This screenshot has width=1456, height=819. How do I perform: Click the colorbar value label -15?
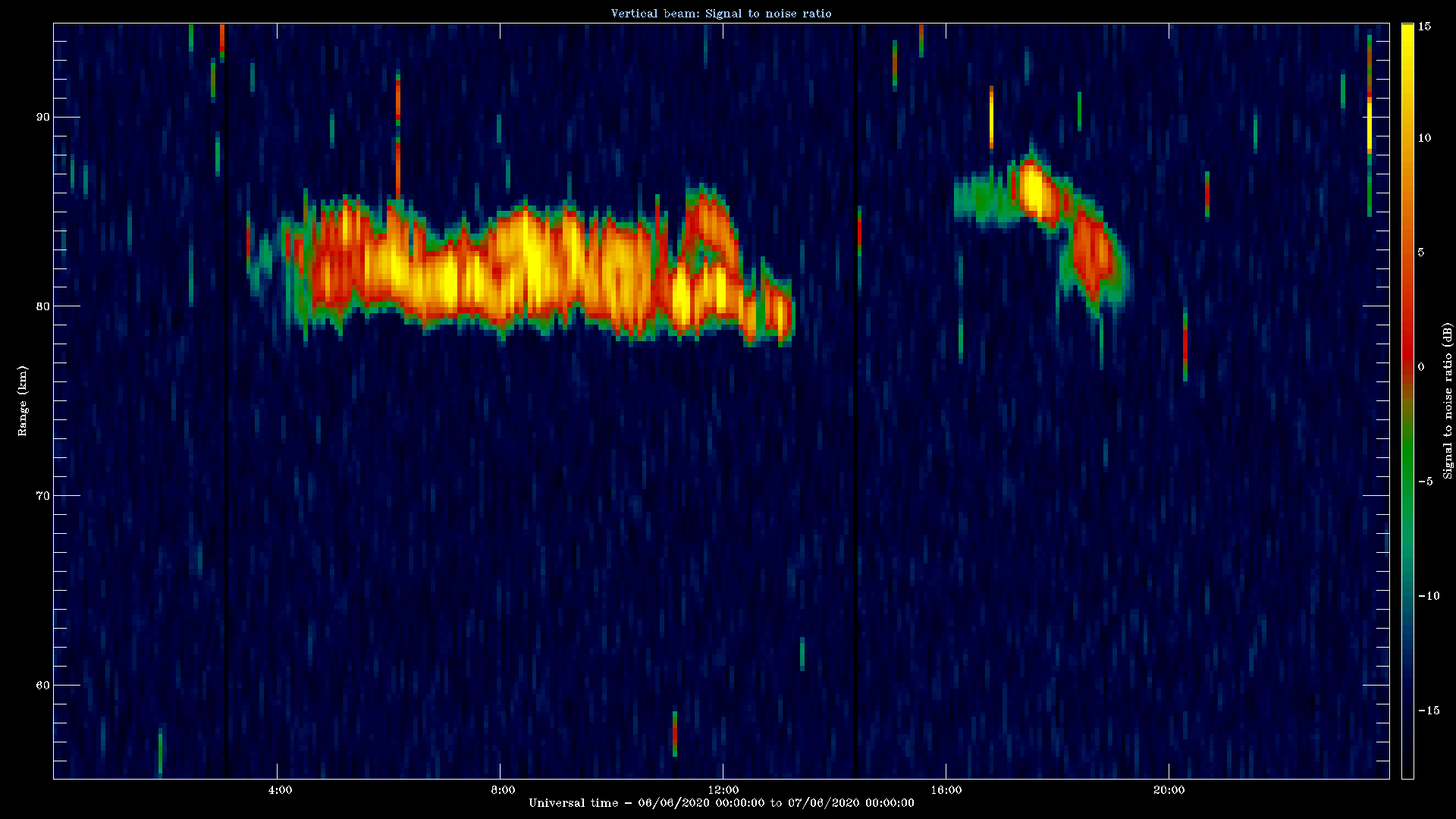click(1428, 711)
